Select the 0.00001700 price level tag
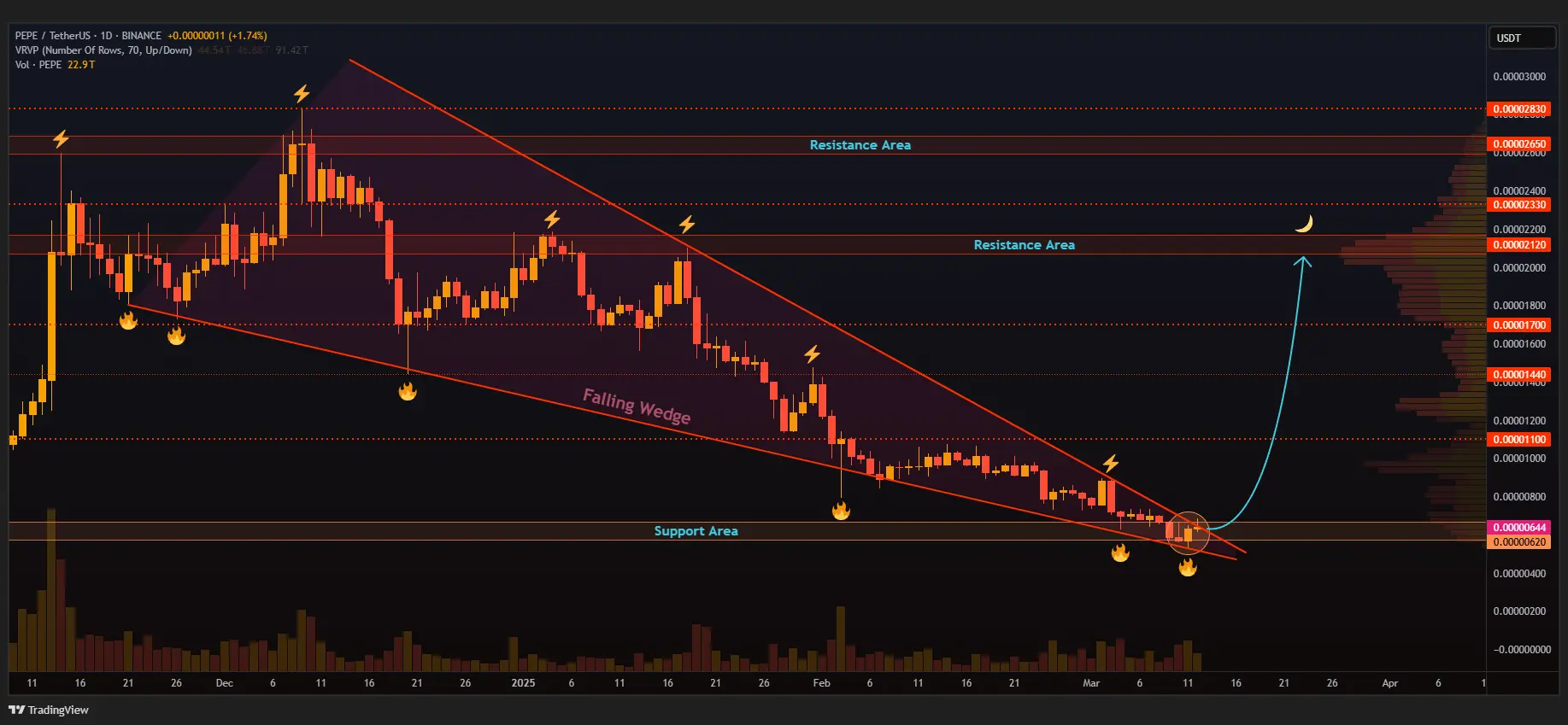The width and height of the screenshot is (1568, 725). [x=1519, y=325]
